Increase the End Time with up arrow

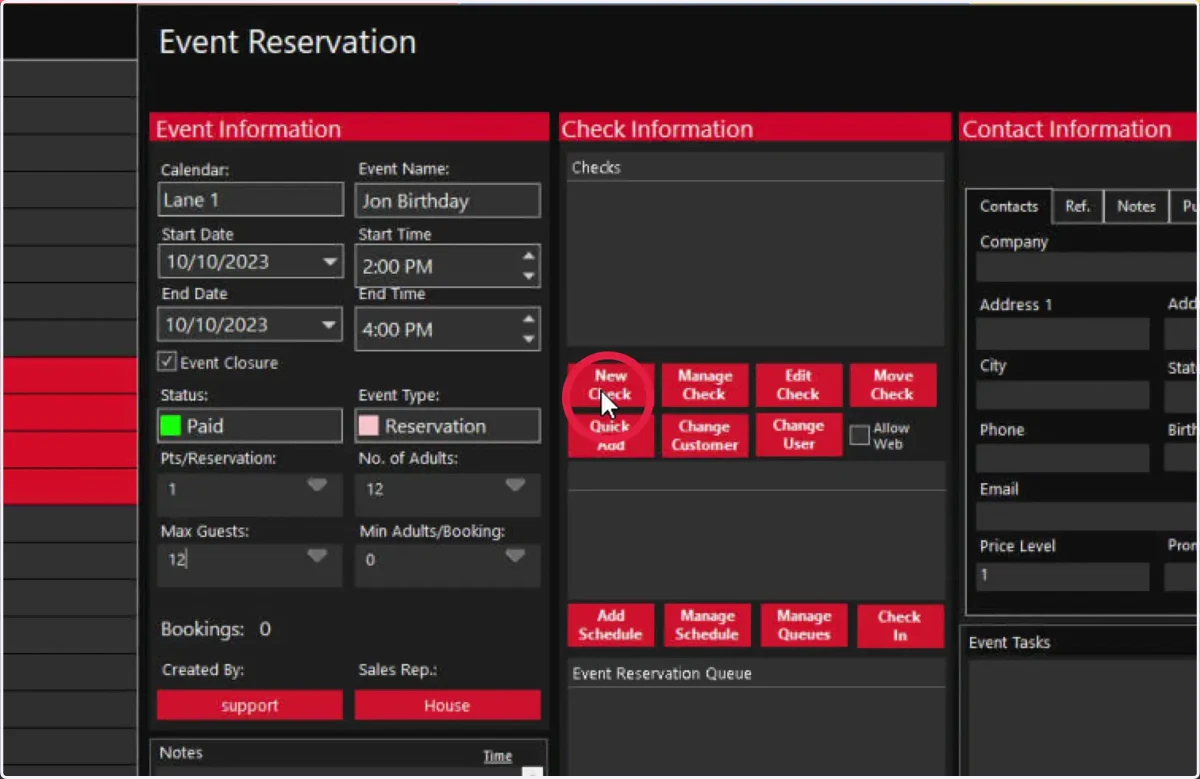tap(529, 319)
